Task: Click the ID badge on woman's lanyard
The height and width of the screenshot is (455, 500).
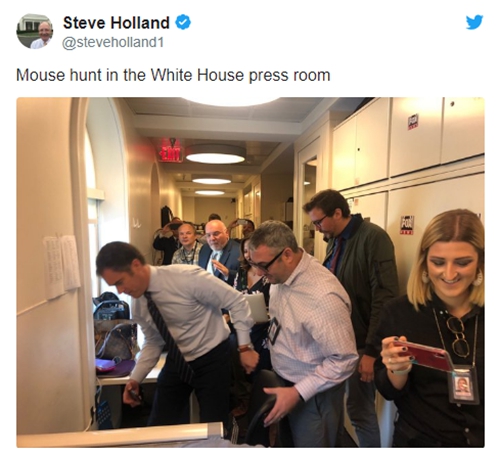Action: [x=463, y=384]
